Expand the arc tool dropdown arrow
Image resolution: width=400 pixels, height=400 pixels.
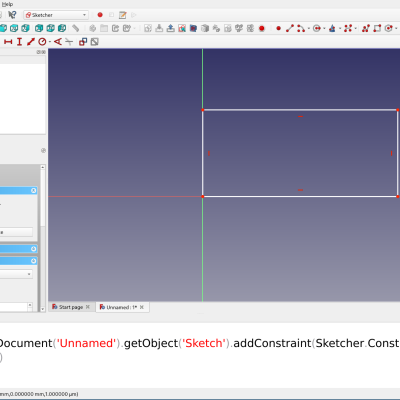(309, 29)
